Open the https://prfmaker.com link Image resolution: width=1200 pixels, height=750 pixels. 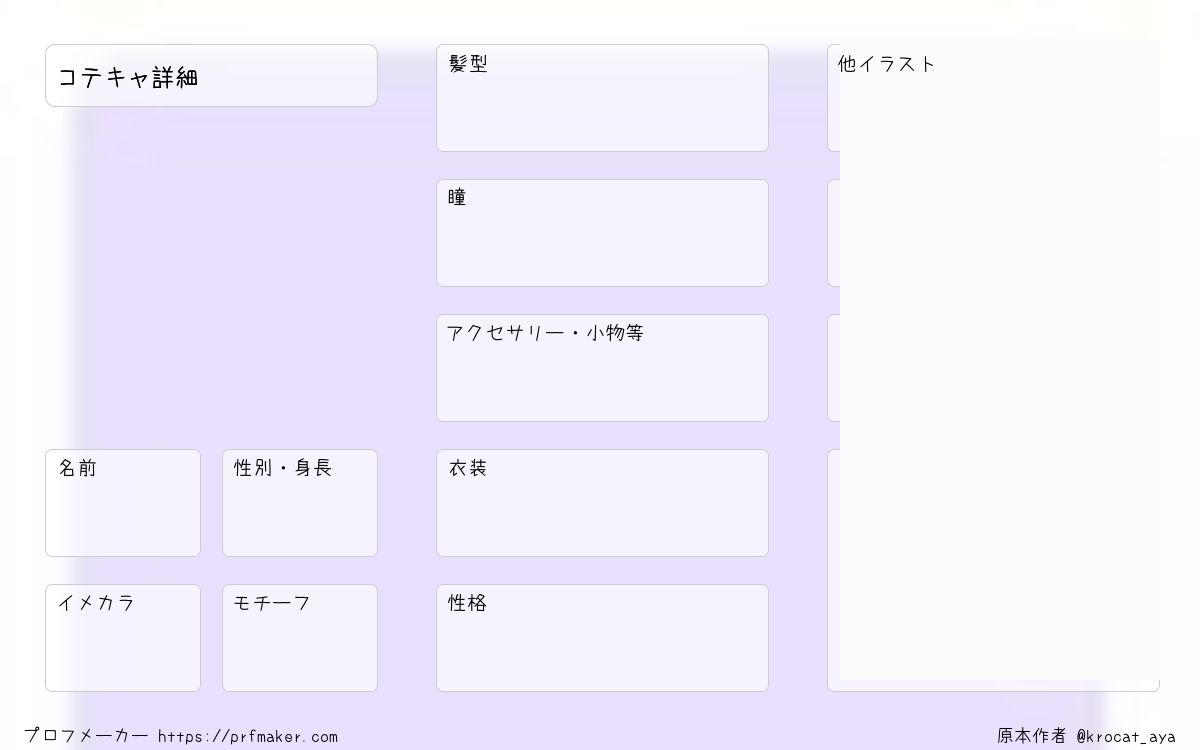(248, 737)
